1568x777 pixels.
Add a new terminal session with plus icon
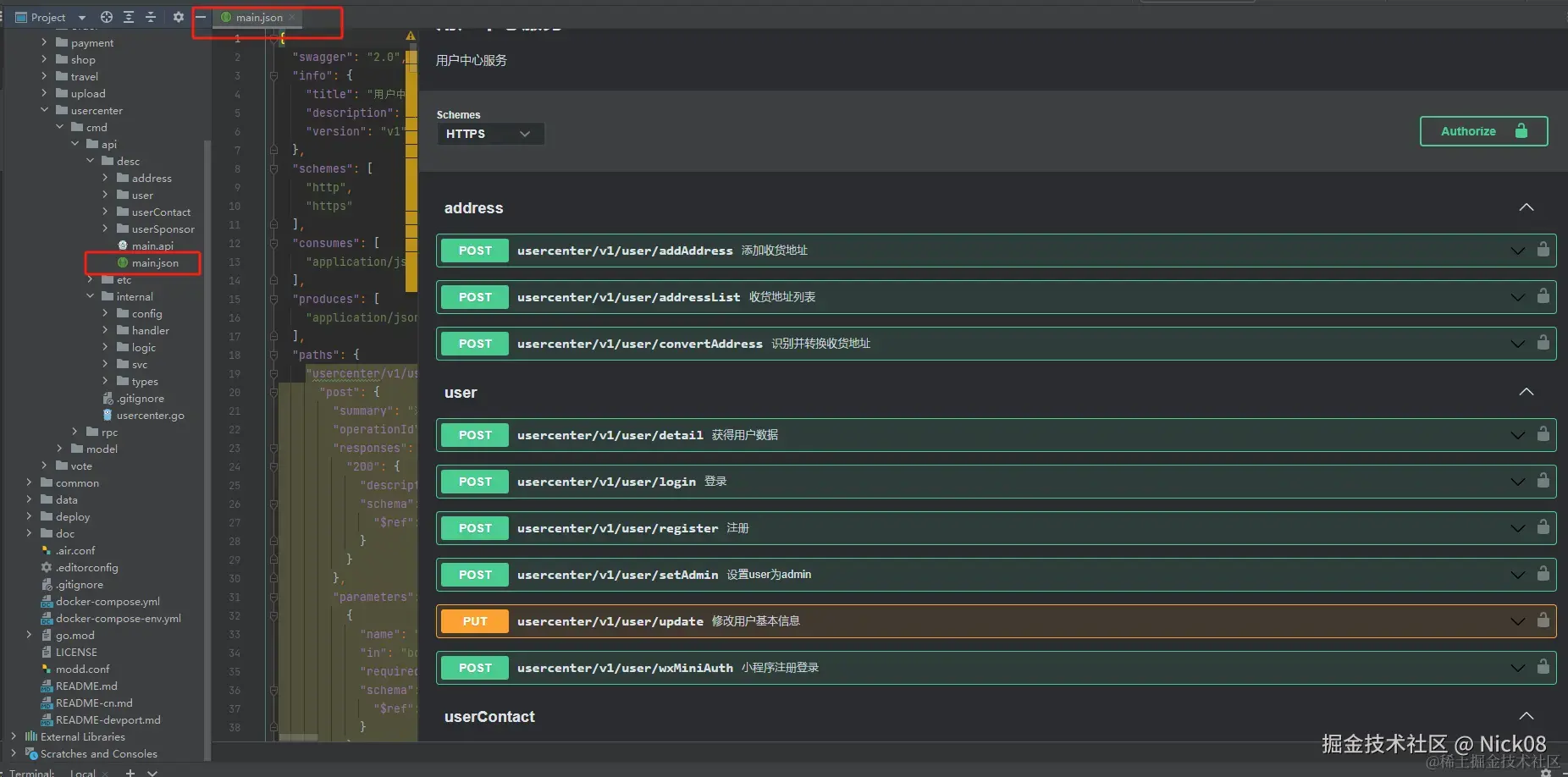[x=130, y=772]
